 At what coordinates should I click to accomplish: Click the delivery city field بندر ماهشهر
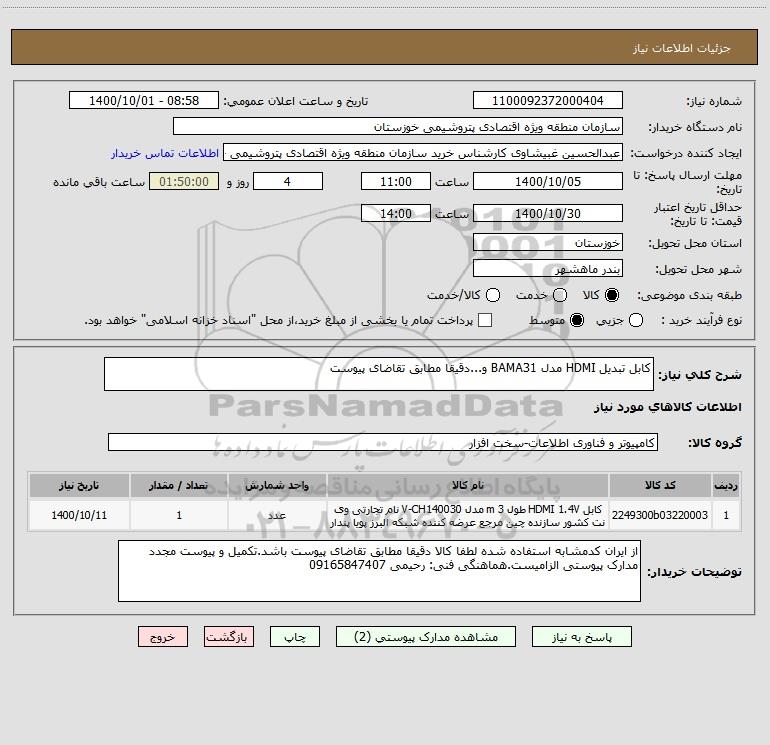548,269
